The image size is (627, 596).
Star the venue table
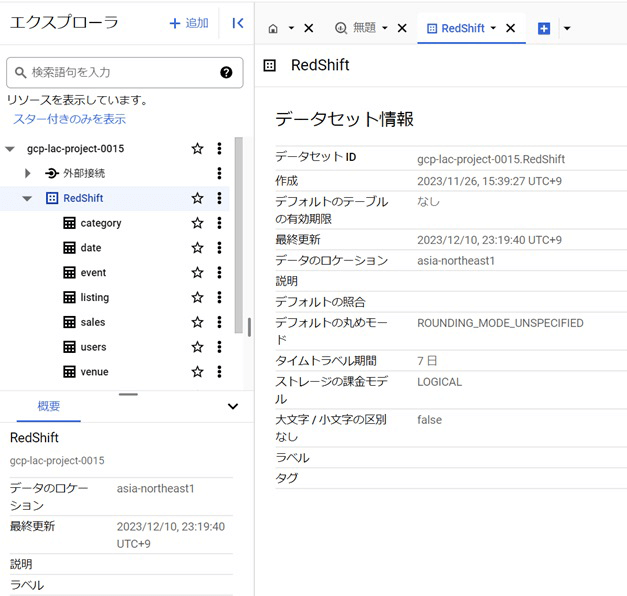[197, 372]
